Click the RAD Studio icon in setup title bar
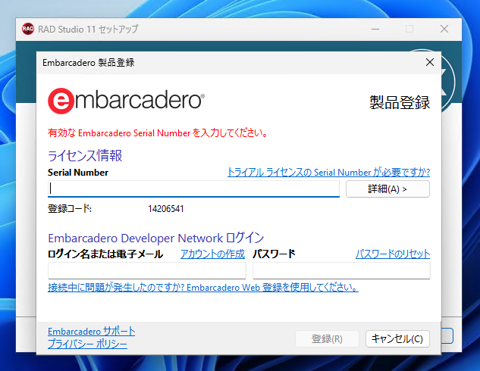Screen dimensions: 480x371 (28, 29)
